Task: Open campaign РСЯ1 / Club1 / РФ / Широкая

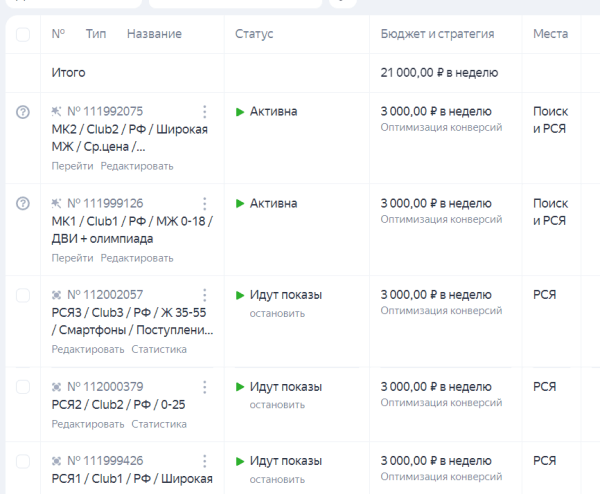Action: [x=132, y=479]
